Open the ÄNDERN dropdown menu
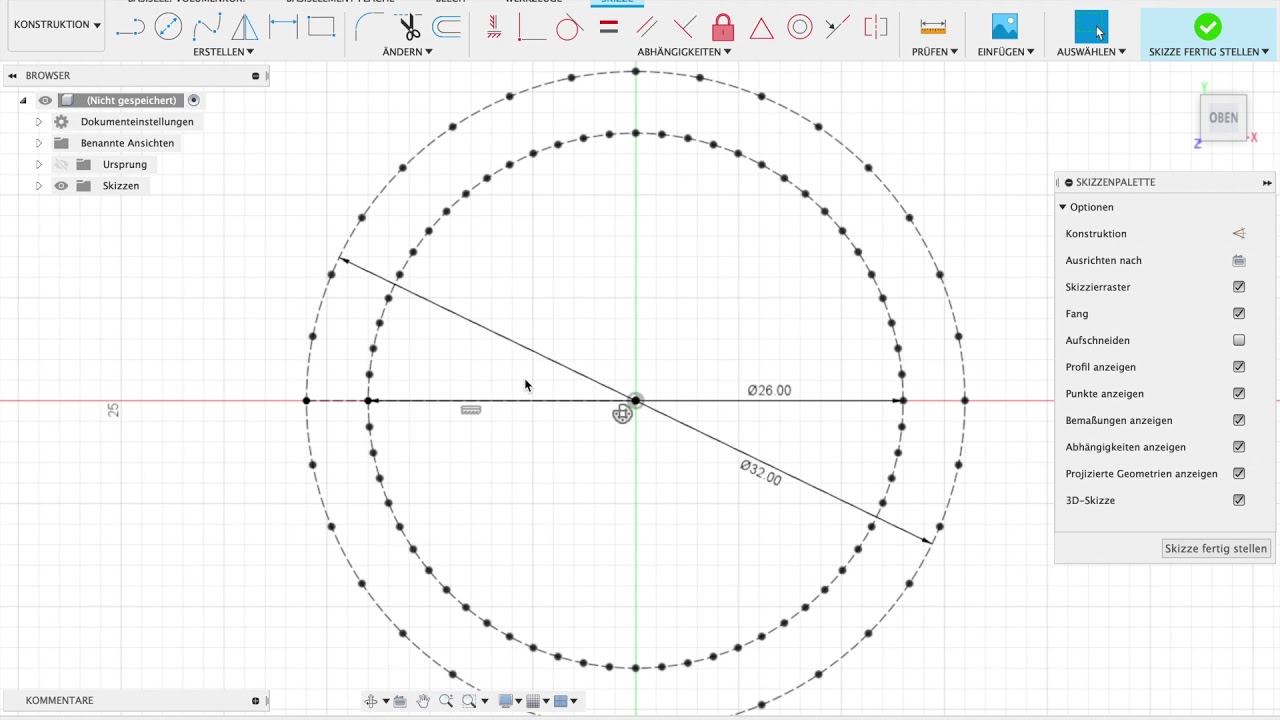 [407, 51]
